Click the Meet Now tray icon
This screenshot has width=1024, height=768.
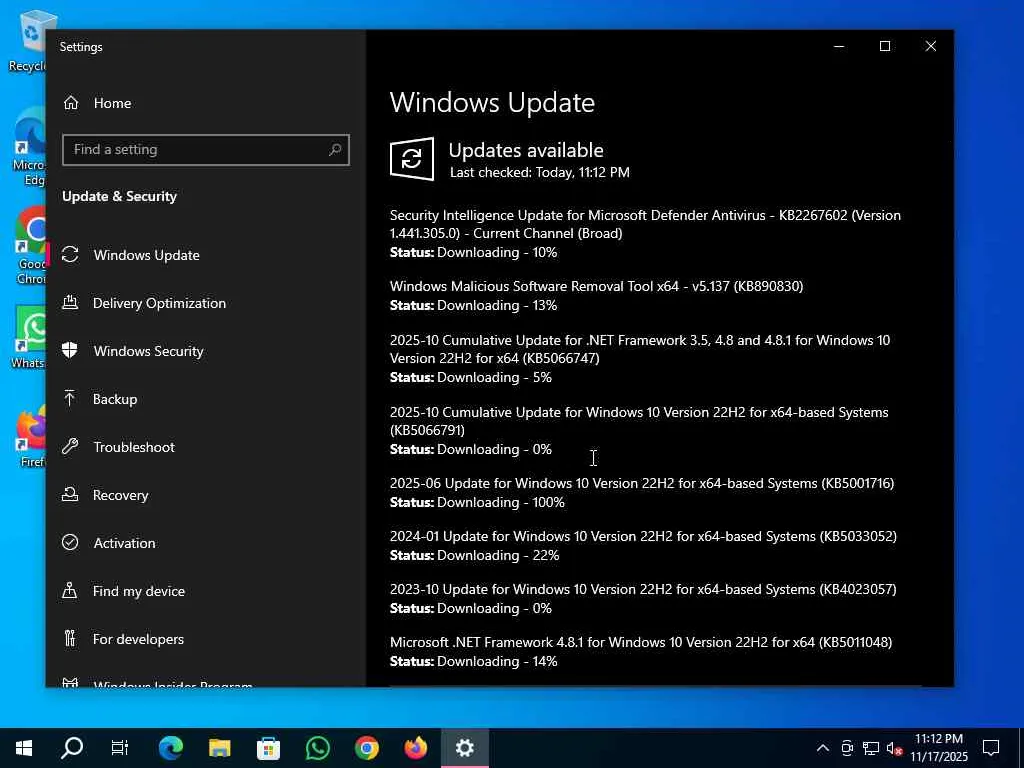click(x=847, y=748)
